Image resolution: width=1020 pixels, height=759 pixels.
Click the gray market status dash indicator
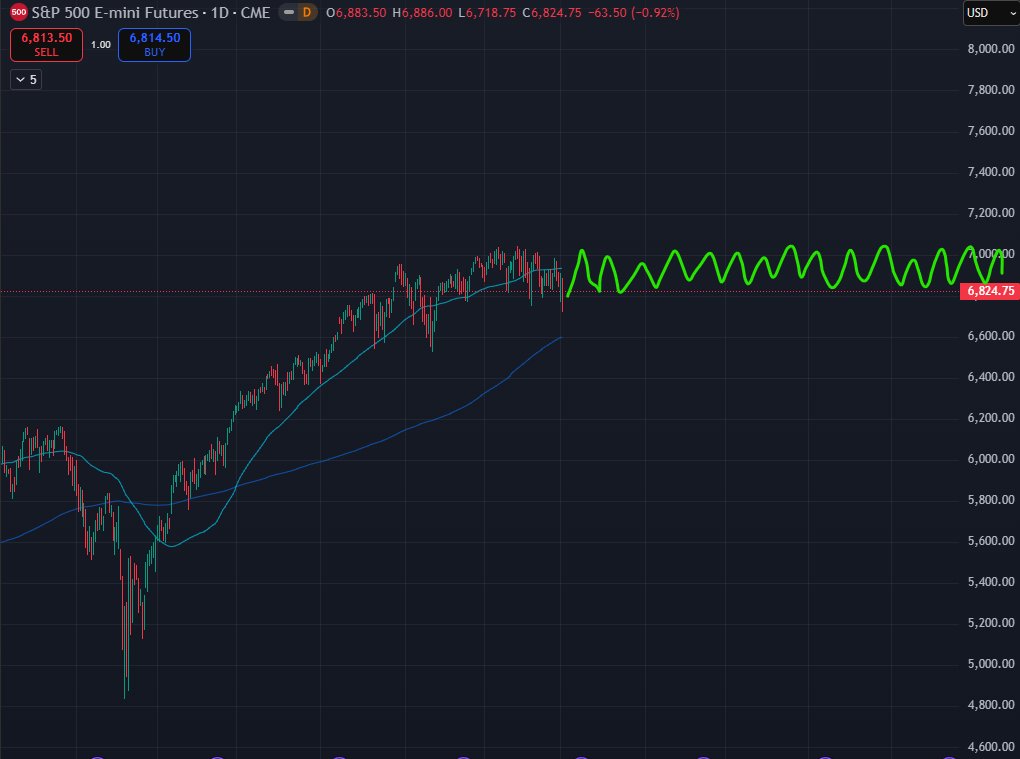coord(289,12)
